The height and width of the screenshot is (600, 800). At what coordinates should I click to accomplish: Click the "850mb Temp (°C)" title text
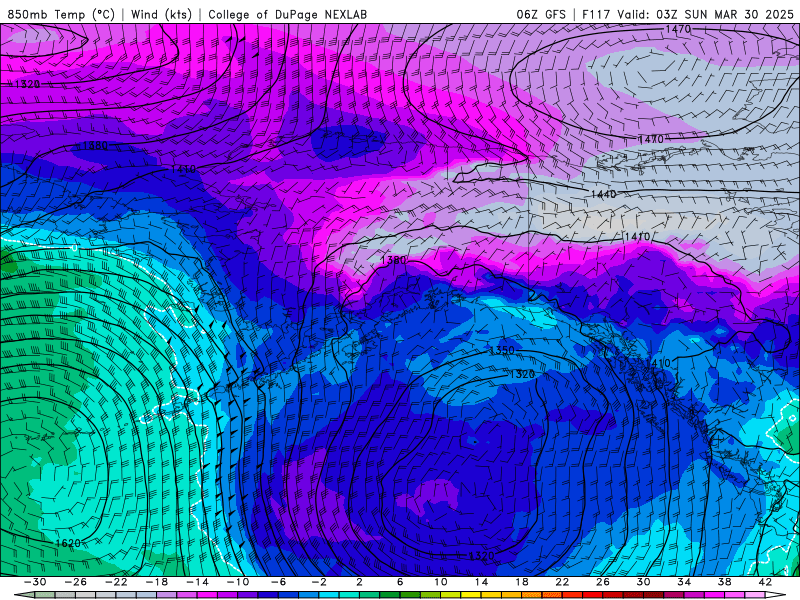(61, 14)
